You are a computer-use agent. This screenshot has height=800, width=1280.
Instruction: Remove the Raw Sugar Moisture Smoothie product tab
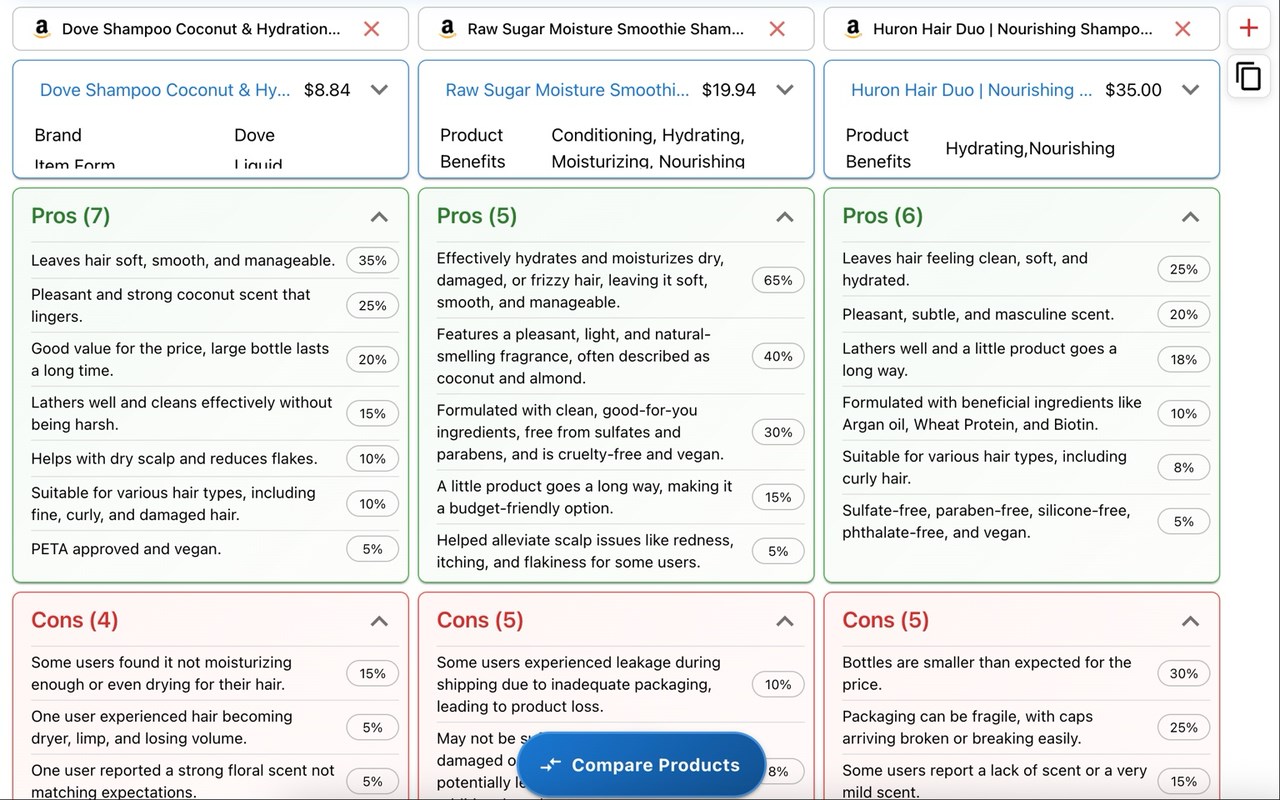(x=777, y=29)
